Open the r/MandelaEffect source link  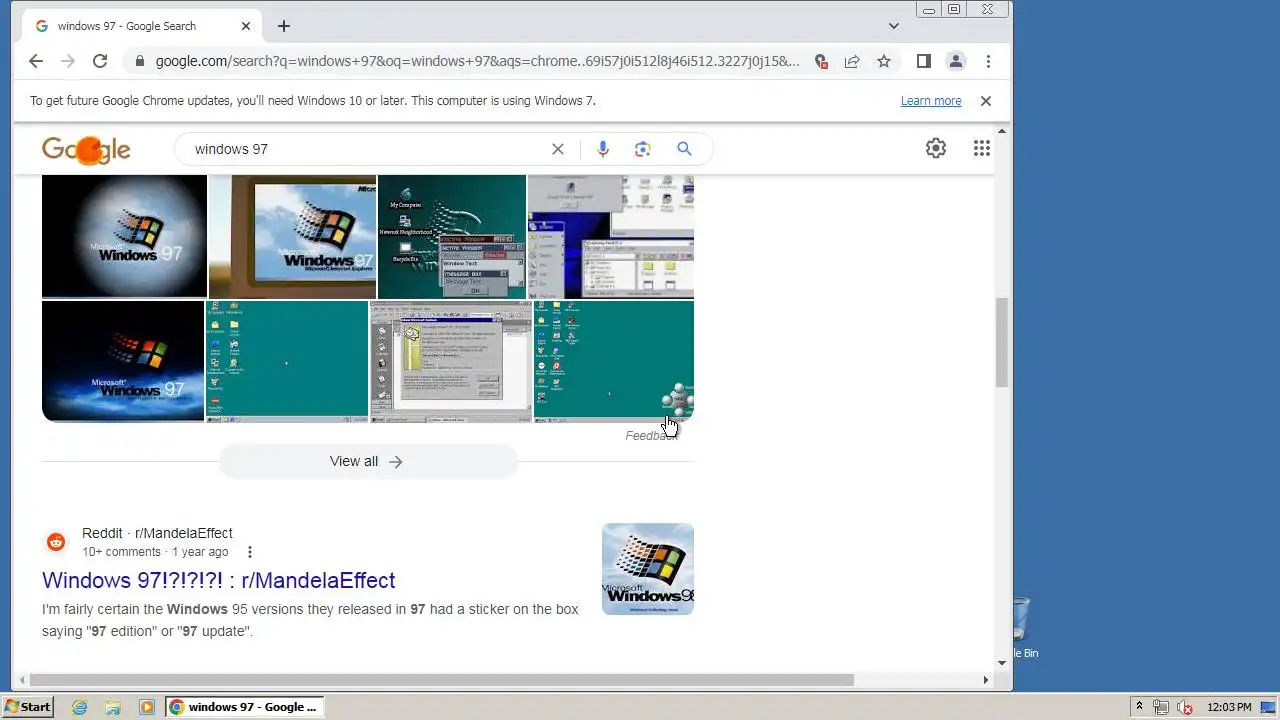(157, 533)
